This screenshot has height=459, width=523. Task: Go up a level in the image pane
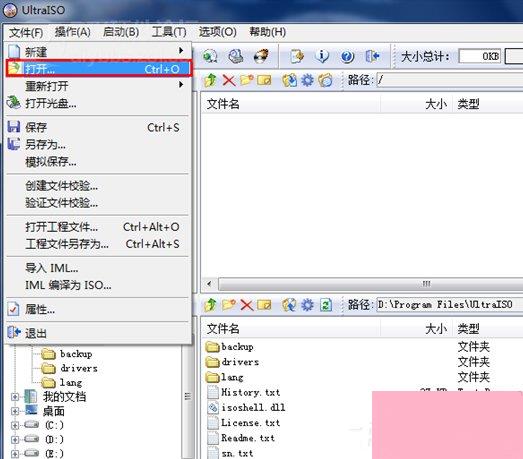click(210, 80)
